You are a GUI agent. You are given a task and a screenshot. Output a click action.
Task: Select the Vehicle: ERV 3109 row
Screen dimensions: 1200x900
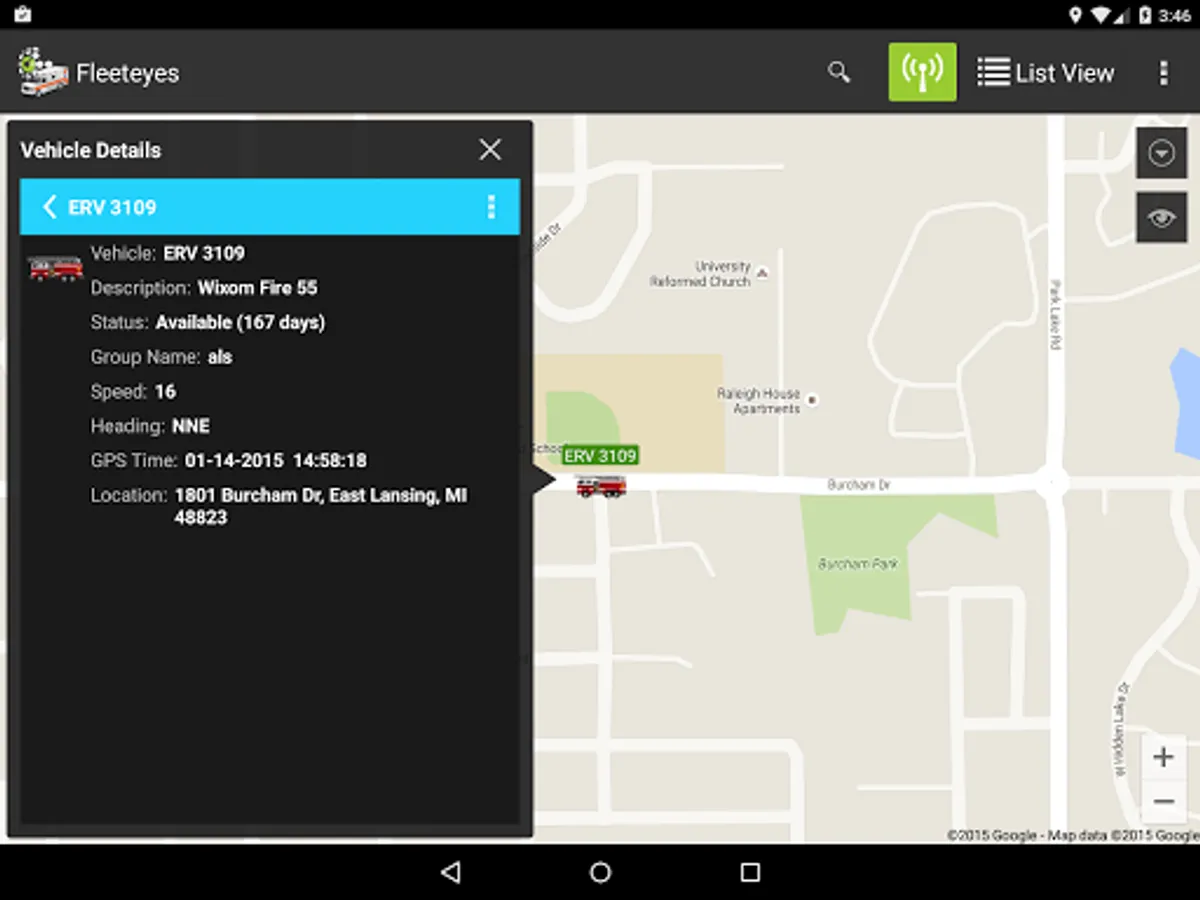[x=168, y=253]
